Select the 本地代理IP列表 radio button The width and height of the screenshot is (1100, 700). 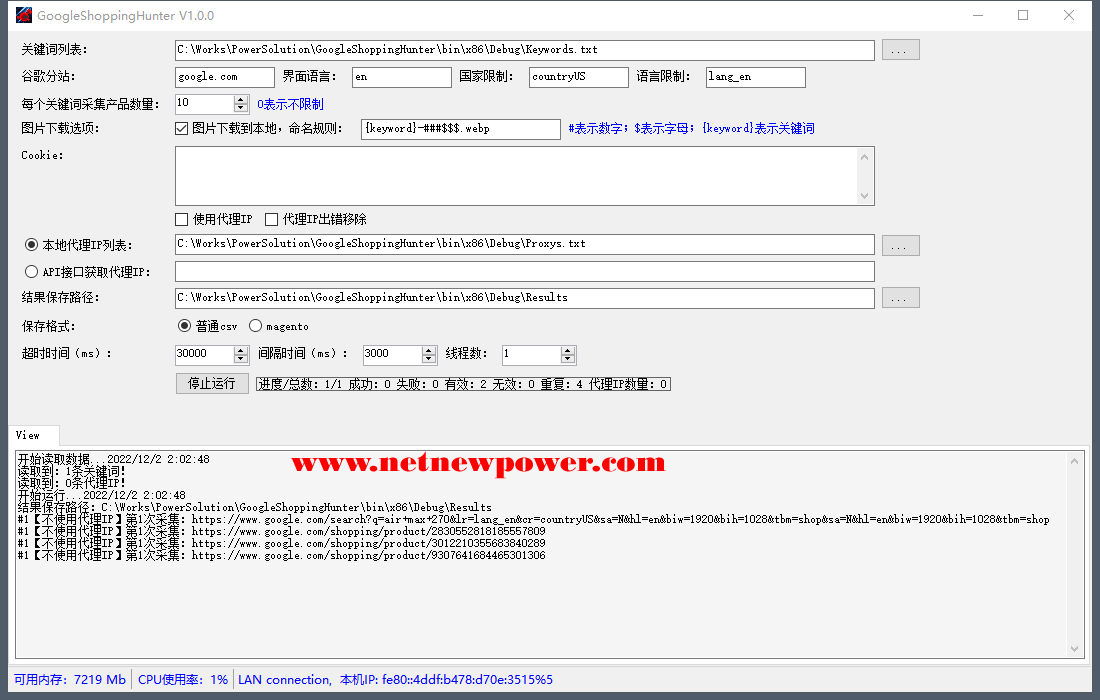(32, 245)
